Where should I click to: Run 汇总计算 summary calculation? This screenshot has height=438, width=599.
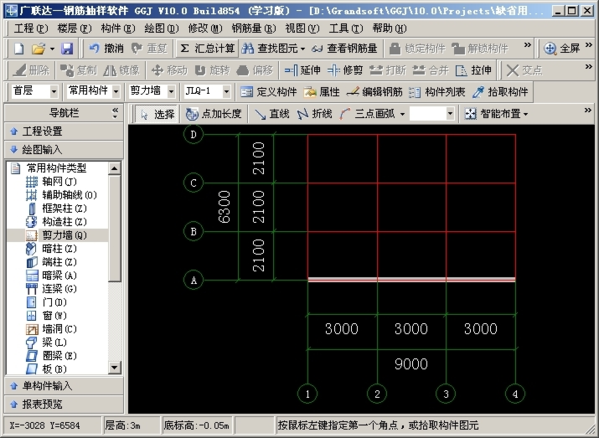pos(207,48)
